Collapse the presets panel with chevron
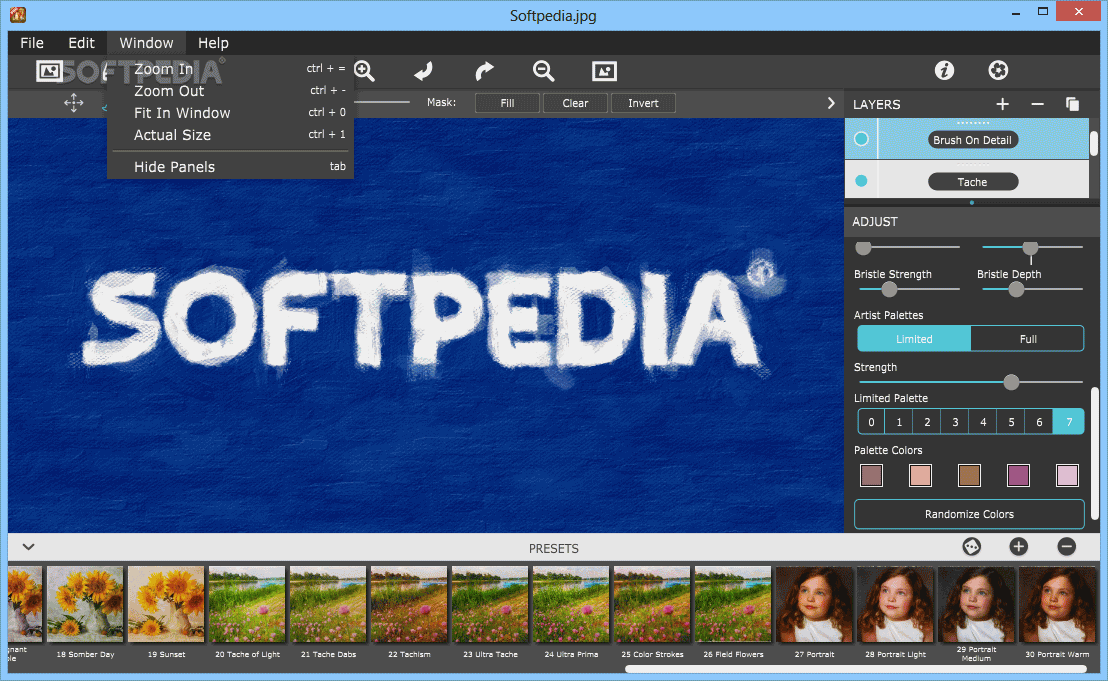1108x681 pixels. (x=28, y=547)
